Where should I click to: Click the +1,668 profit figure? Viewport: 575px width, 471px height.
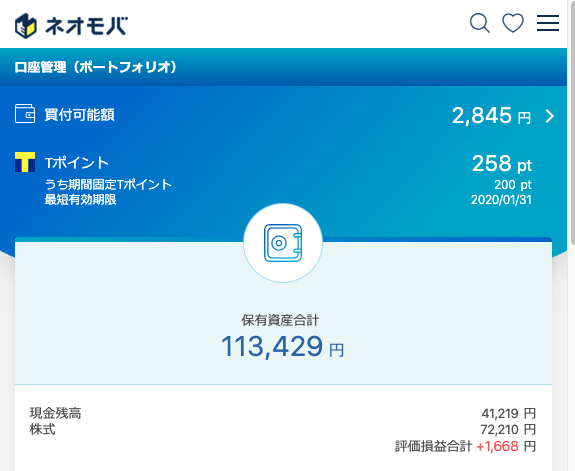pyautogui.click(x=497, y=446)
